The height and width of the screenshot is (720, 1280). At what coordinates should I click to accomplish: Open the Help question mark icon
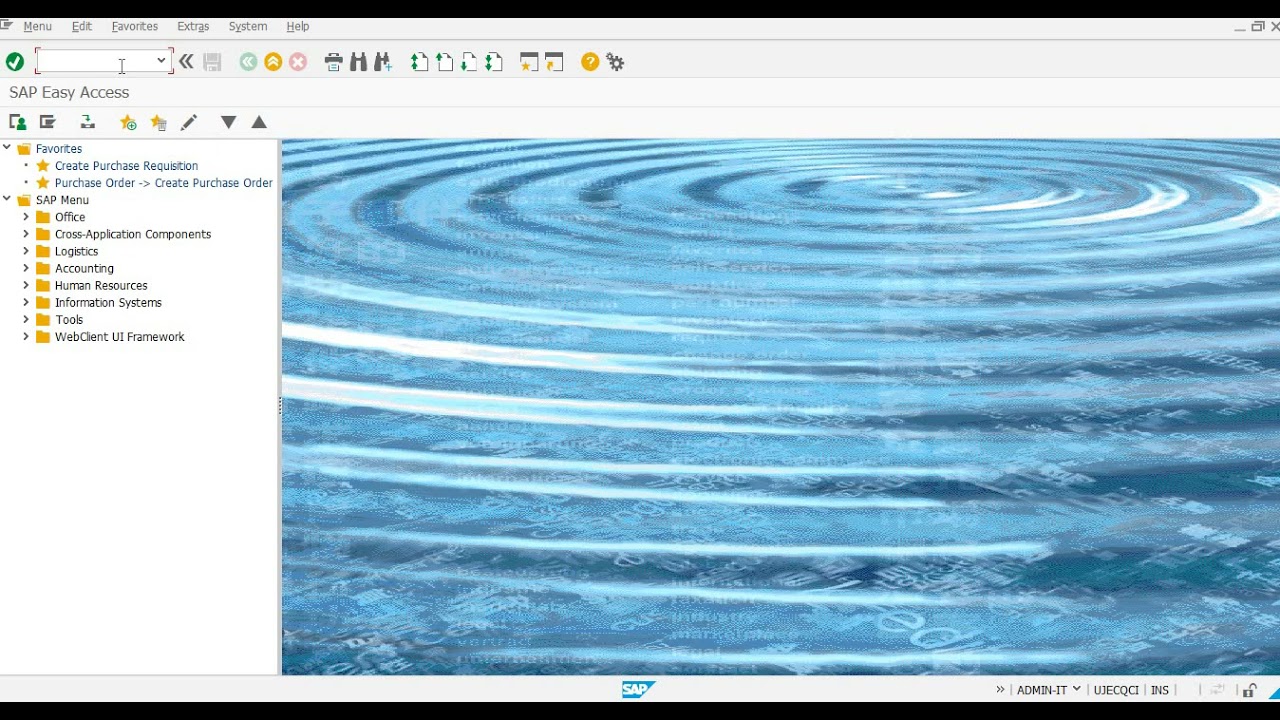click(x=590, y=62)
